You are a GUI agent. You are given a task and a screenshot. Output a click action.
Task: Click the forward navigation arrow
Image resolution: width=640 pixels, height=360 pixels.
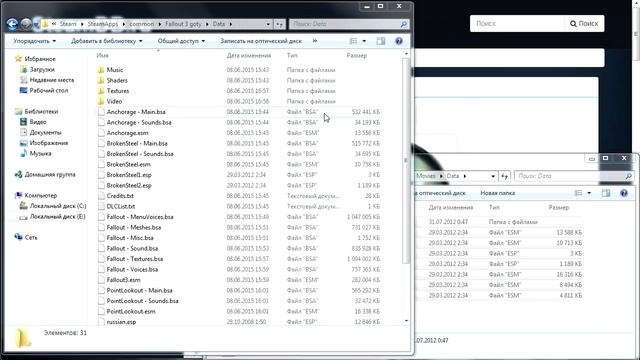[27, 24]
